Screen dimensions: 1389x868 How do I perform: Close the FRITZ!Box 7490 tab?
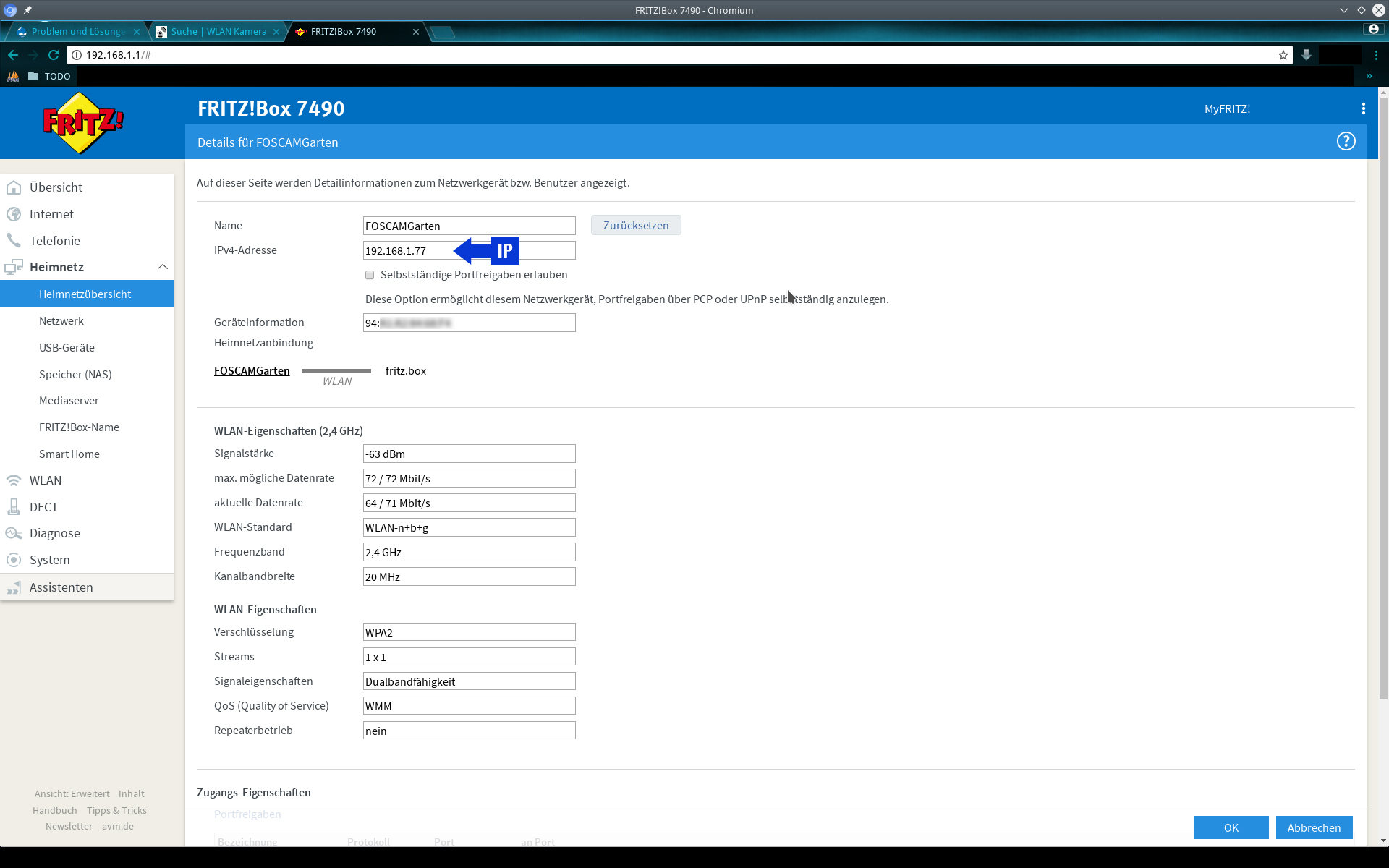pos(416,32)
